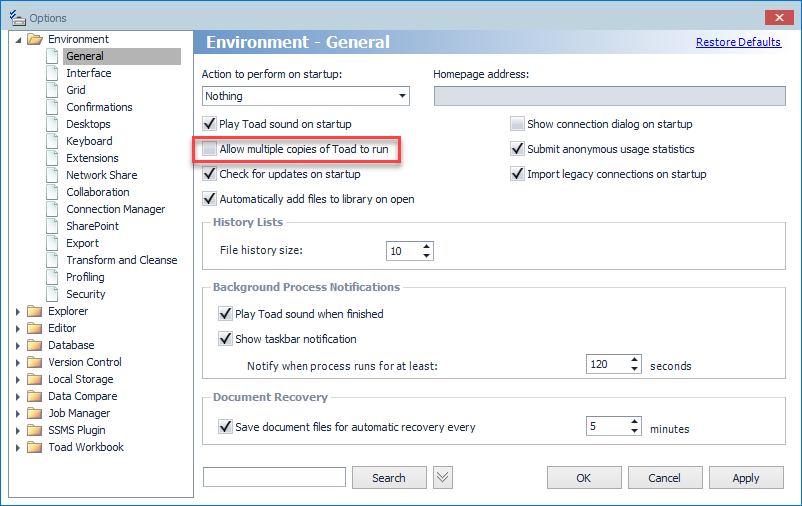The image size is (802, 506).
Task: Select Connection Manager in the tree
Action: 116,209
